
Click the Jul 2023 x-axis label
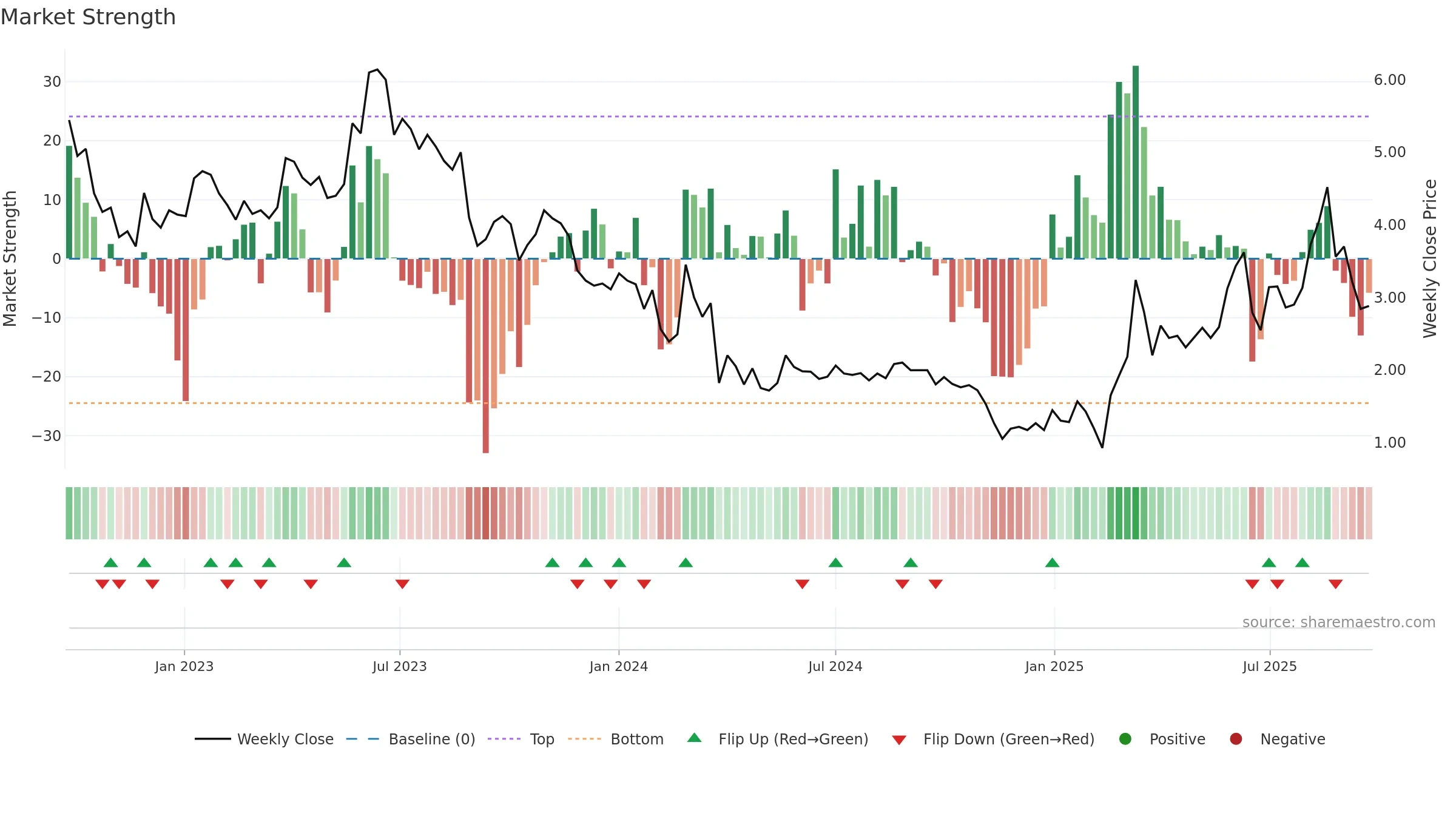click(x=400, y=666)
